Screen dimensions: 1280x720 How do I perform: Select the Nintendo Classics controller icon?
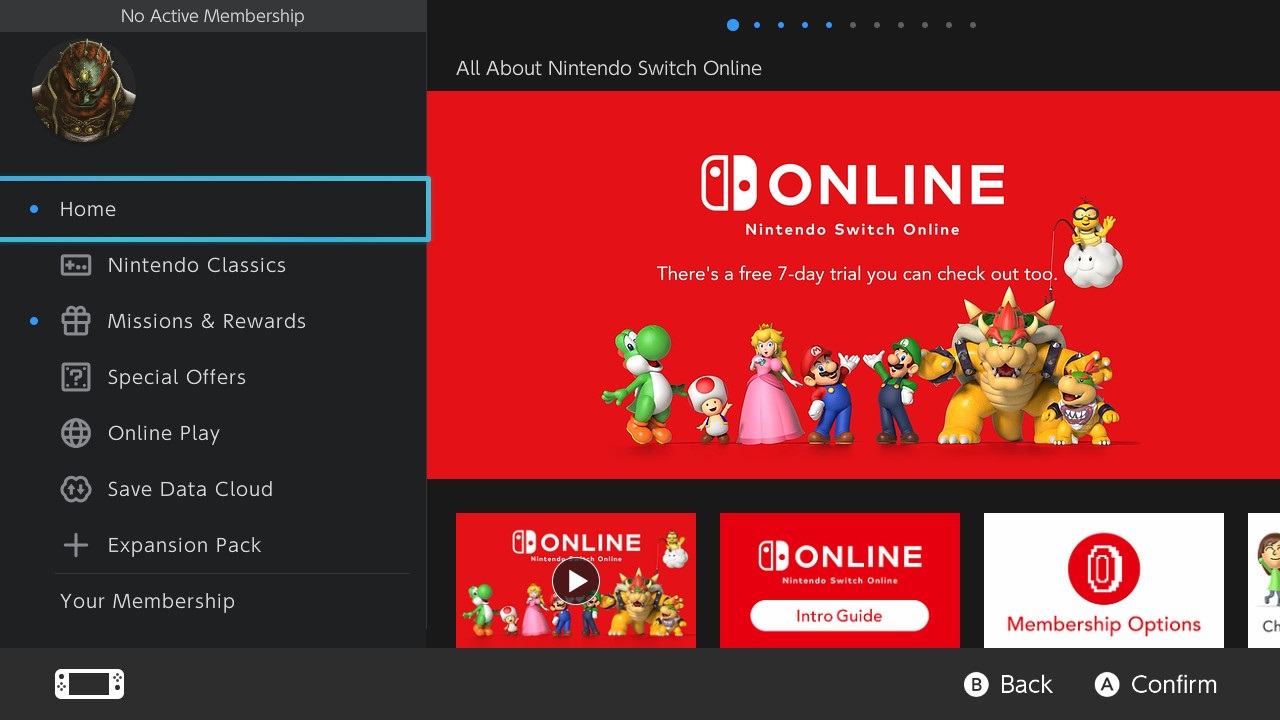point(76,265)
